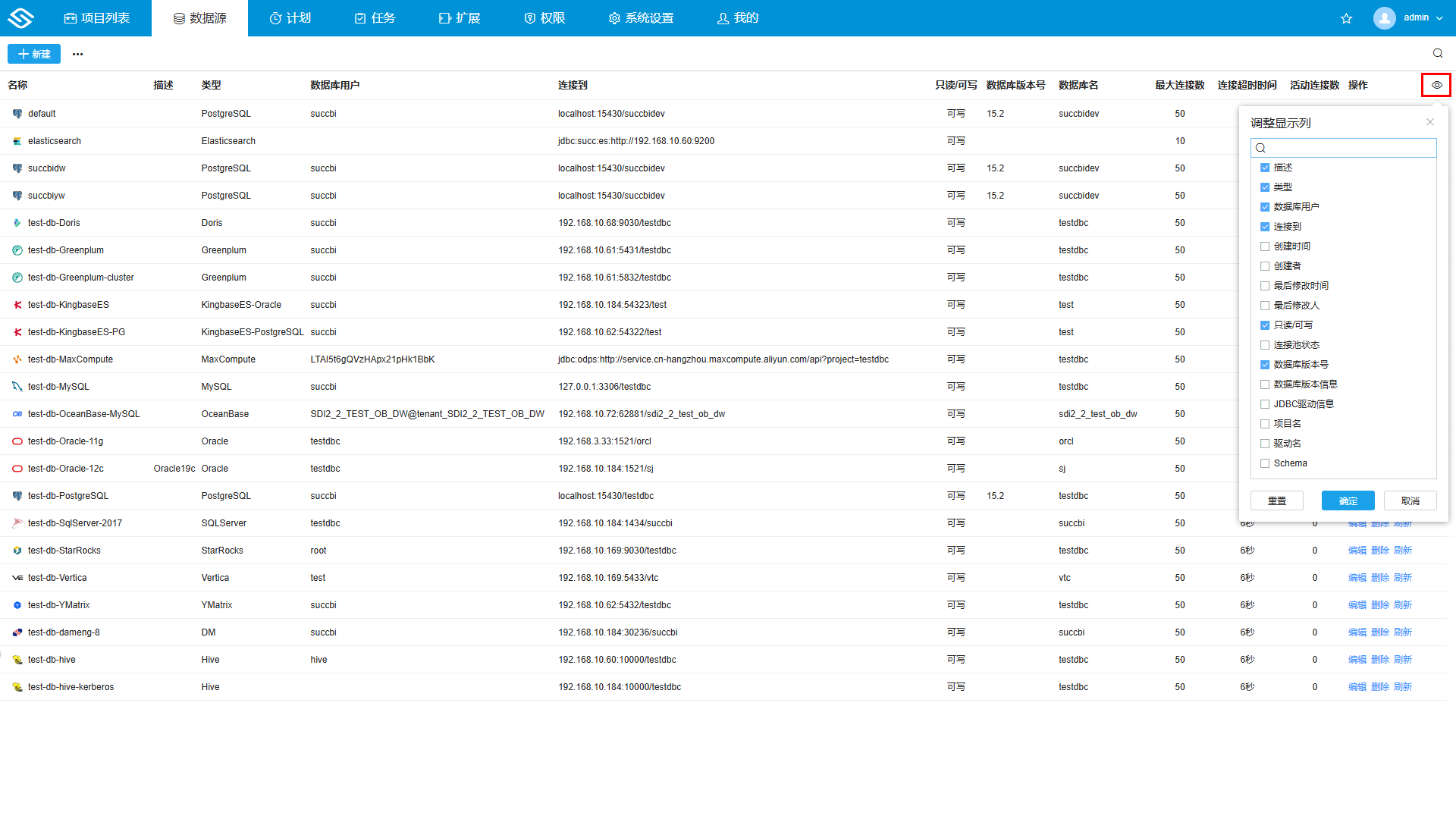Open the more options ellipsis menu
Screen dimensions: 1456x819
click(77, 54)
